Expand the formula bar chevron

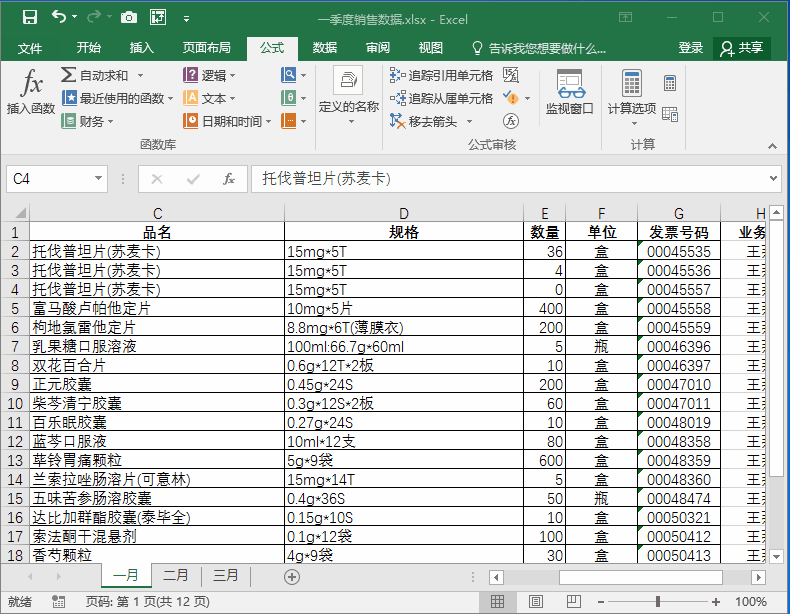pos(773,178)
